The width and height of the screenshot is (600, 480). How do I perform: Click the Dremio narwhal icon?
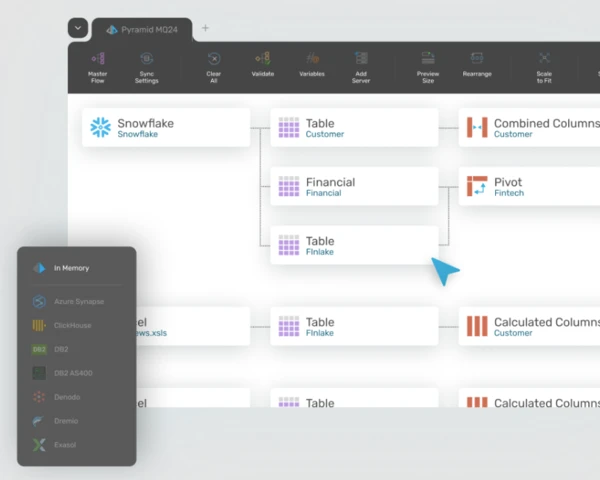(39, 421)
